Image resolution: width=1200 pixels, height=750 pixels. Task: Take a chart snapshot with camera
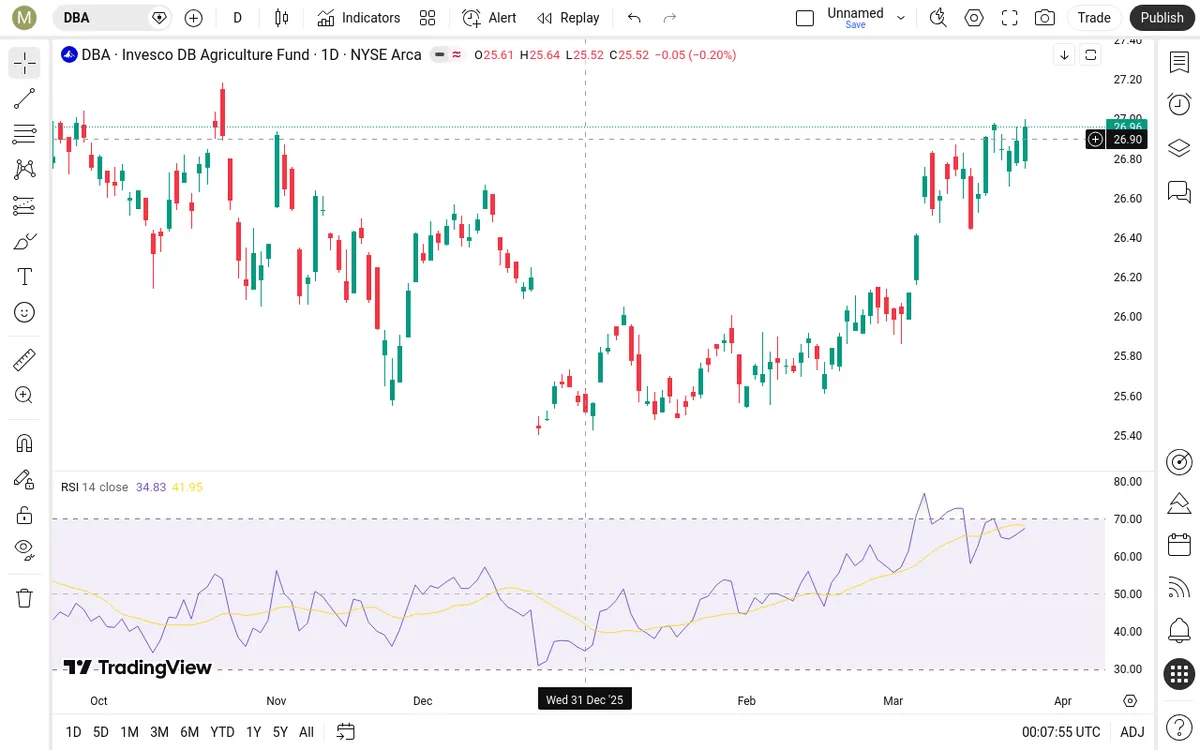point(1045,18)
